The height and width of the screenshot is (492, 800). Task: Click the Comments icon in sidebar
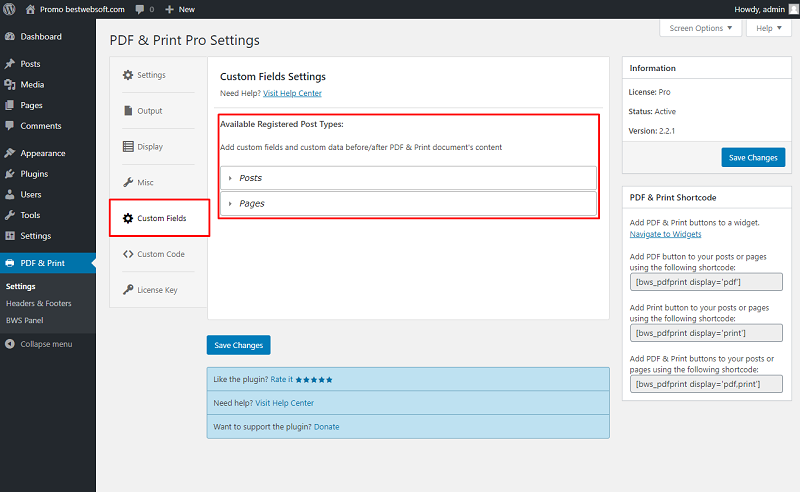click(10, 126)
